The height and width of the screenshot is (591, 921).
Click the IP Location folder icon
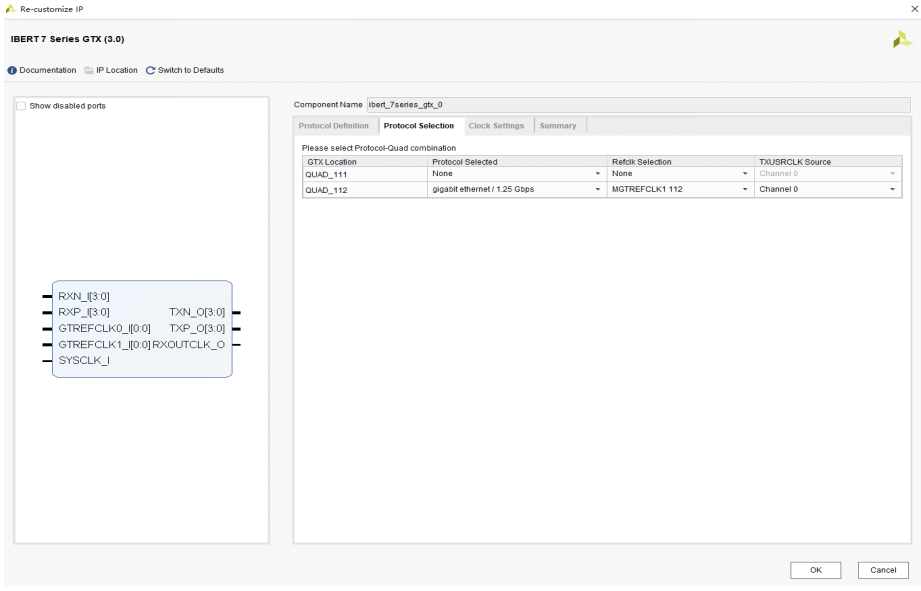(x=89, y=70)
